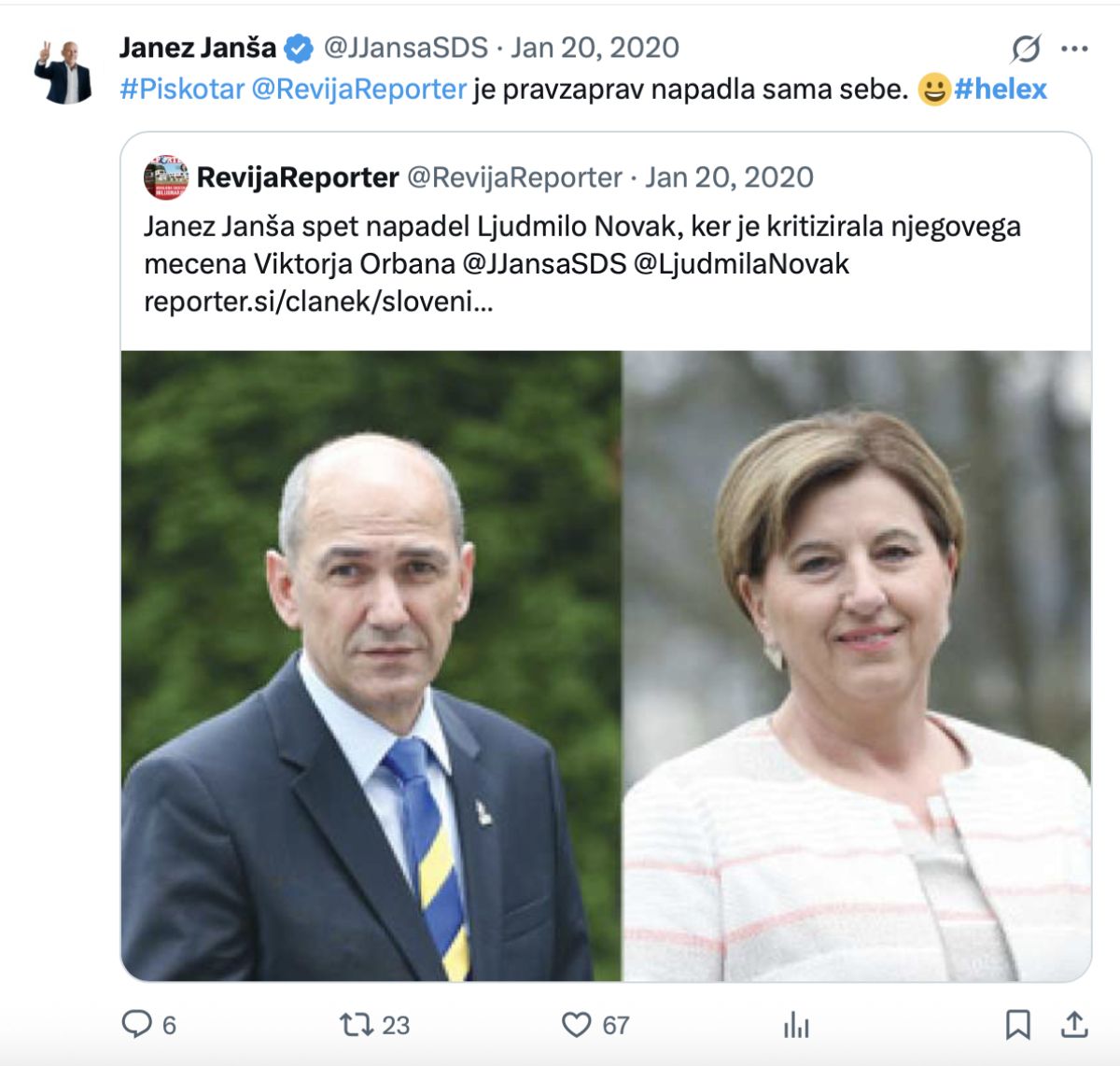Image resolution: width=1120 pixels, height=1066 pixels.
Task: Retweet the post with 23 reposts
Action: pos(356,1024)
